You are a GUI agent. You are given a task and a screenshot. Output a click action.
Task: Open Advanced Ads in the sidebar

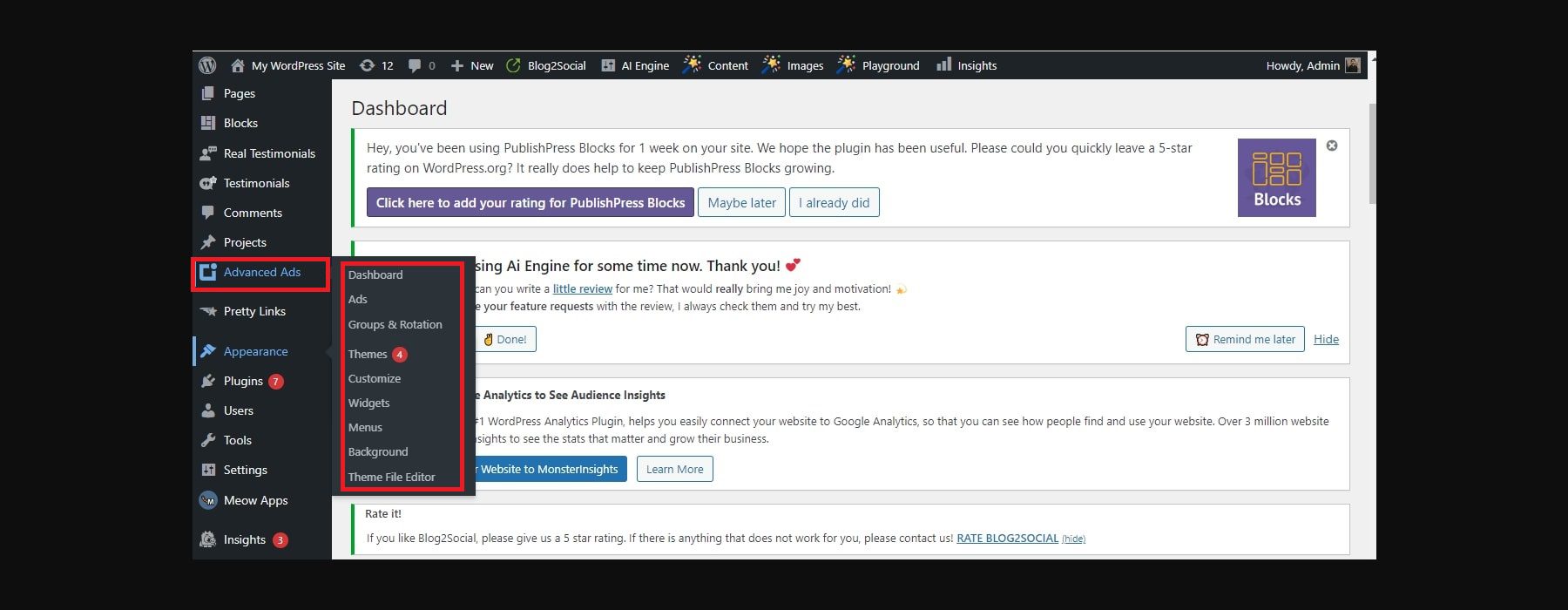point(262,272)
